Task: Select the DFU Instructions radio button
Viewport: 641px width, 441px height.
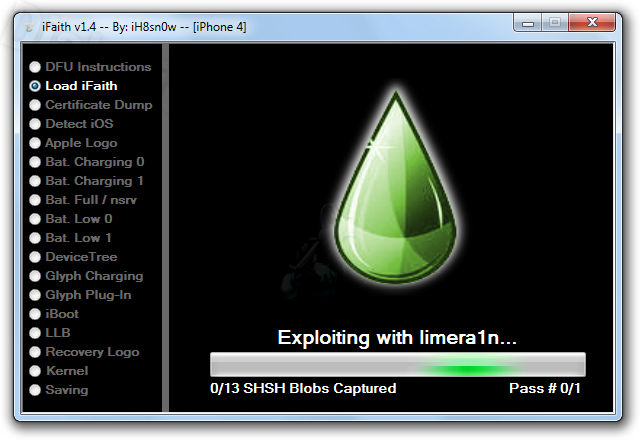Action: 35,67
